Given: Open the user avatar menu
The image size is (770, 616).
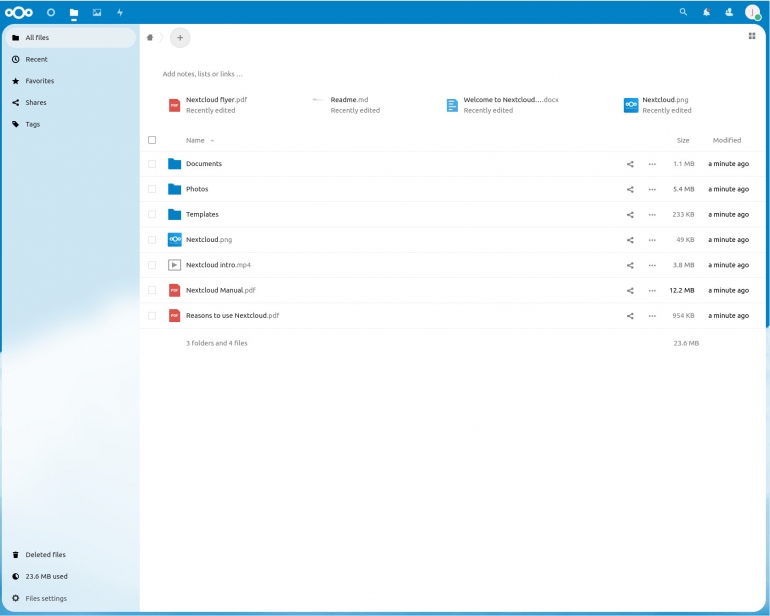Looking at the screenshot, I should 752,12.
